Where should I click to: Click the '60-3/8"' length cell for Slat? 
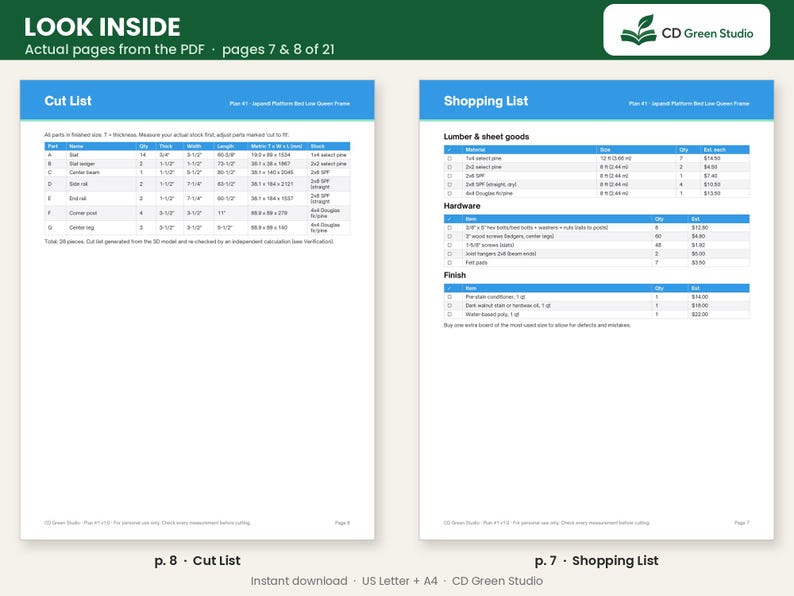[226, 155]
